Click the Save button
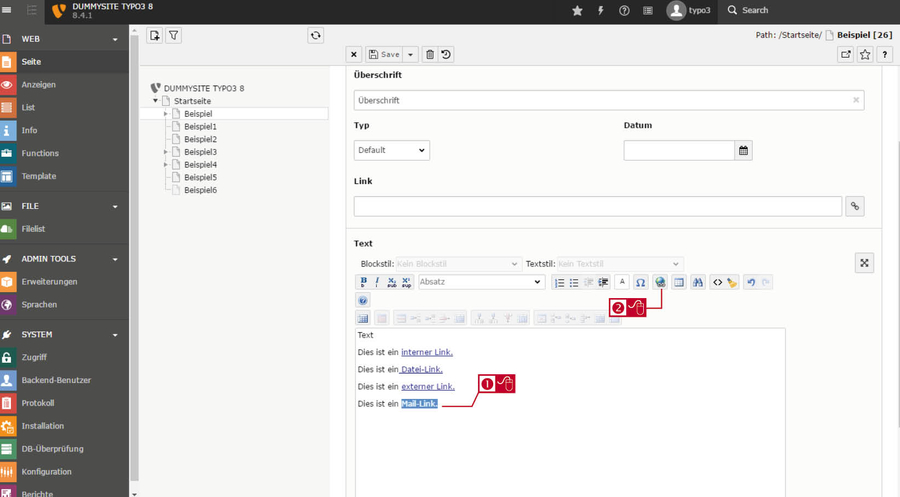This screenshot has width=900, height=497. tap(384, 55)
